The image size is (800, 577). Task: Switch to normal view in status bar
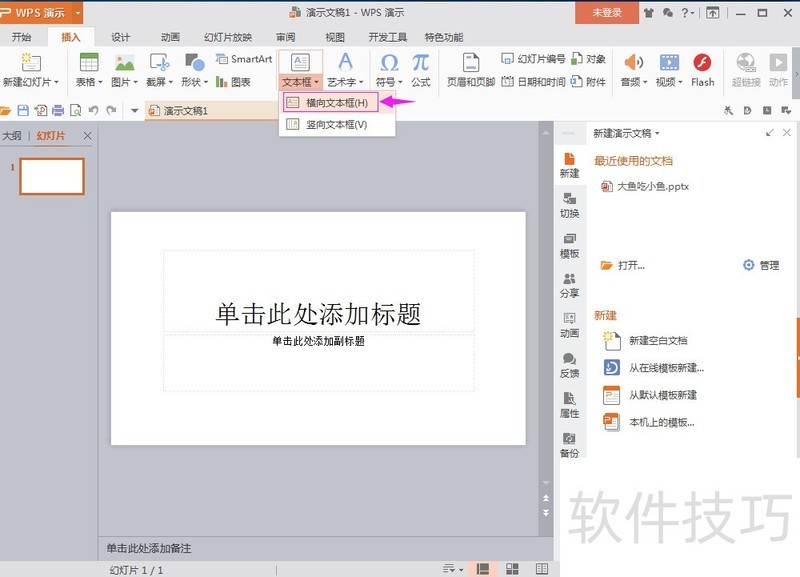tap(483, 569)
